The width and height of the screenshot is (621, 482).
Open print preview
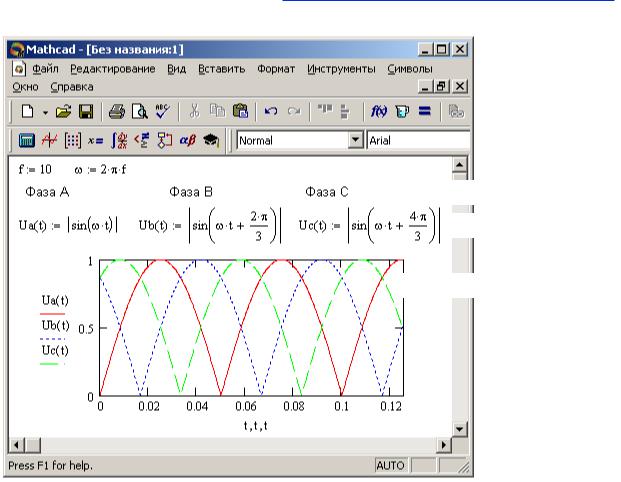139,112
